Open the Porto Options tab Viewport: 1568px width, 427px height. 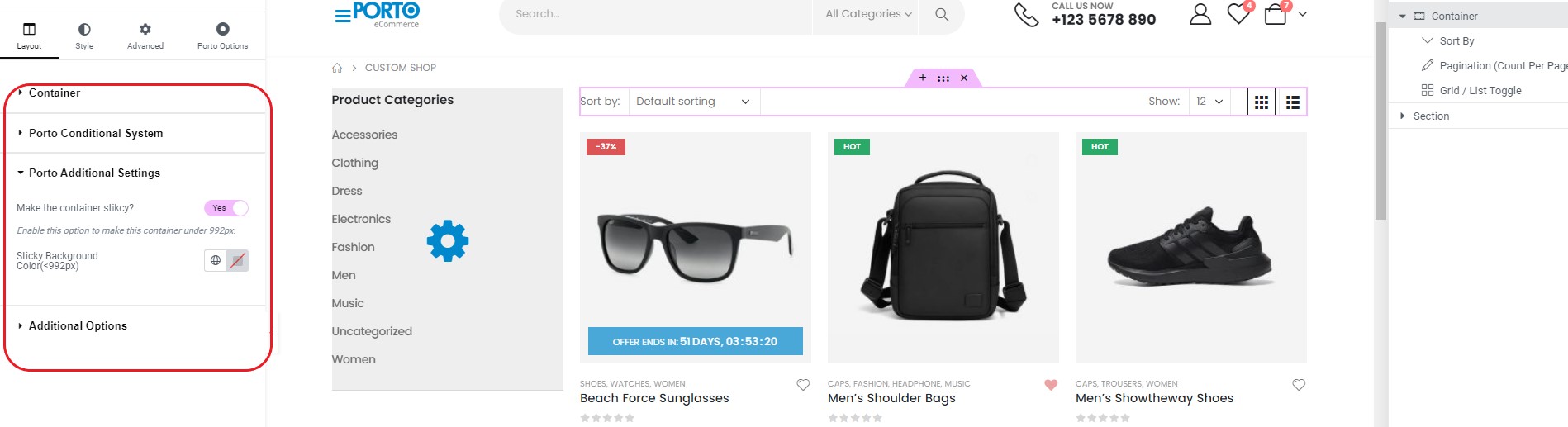click(223, 36)
